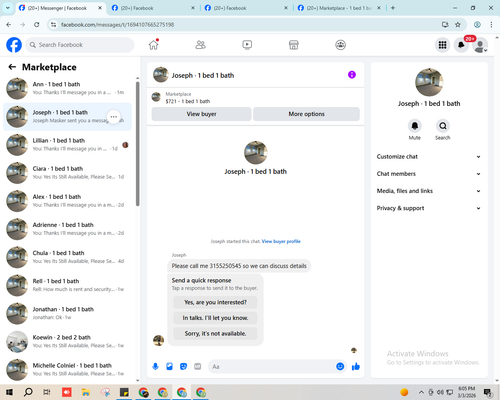Send a voice clip with the microphone icon

click(x=155, y=367)
